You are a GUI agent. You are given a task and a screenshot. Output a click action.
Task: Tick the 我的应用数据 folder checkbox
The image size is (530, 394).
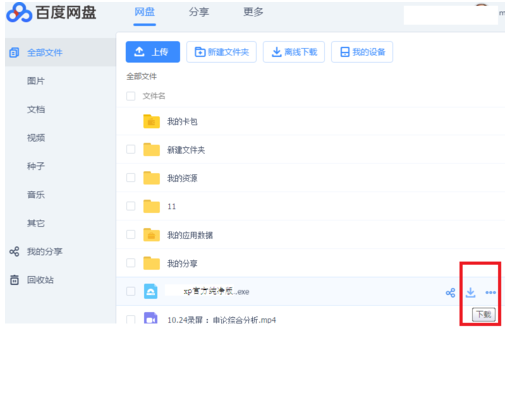pos(131,235)
